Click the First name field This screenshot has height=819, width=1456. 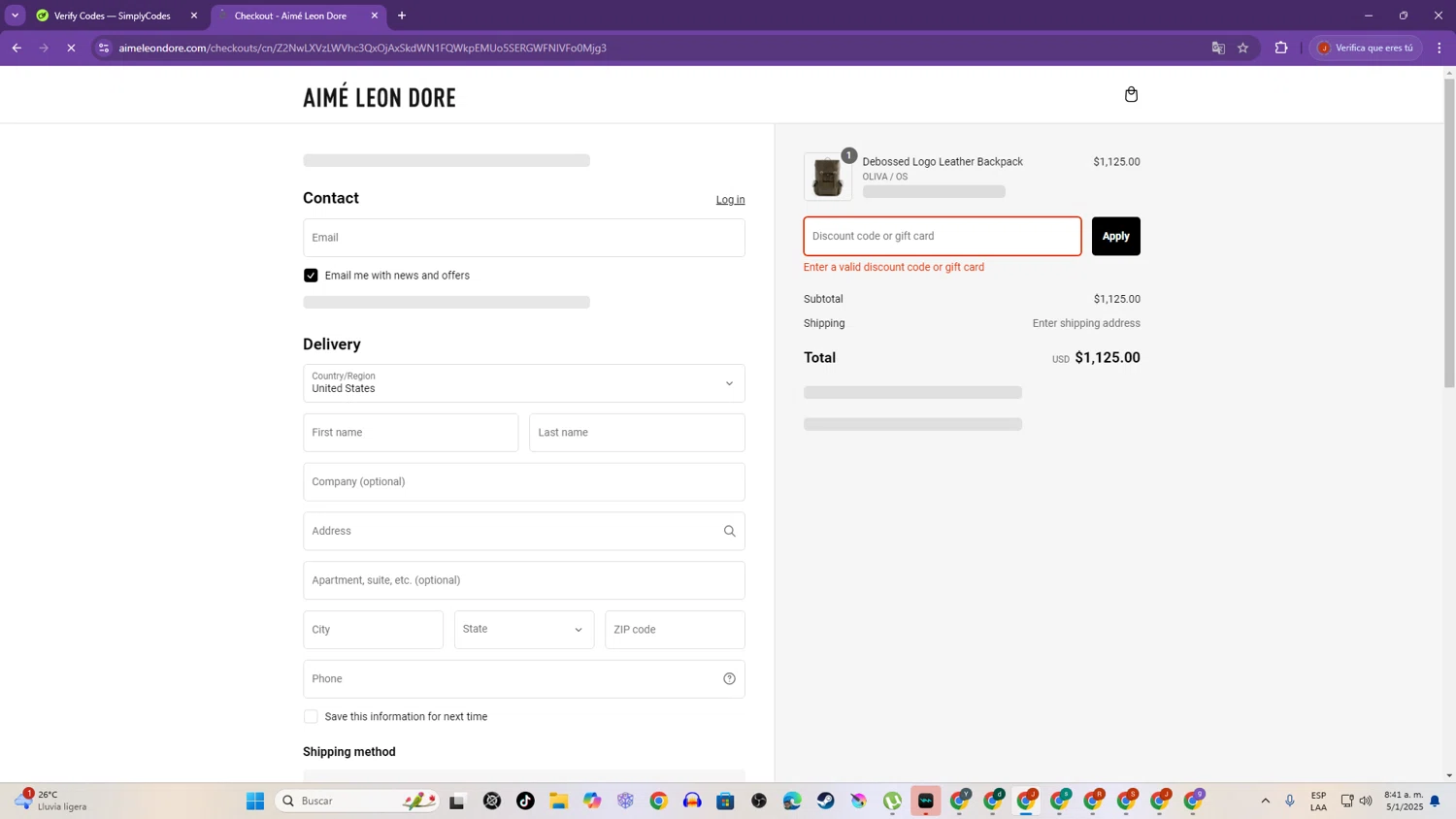411,433
